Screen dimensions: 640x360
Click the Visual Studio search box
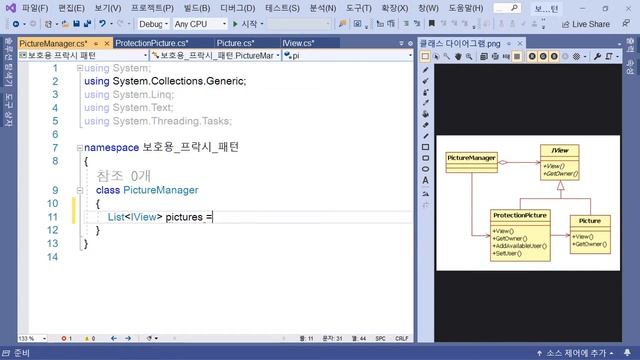507,8
